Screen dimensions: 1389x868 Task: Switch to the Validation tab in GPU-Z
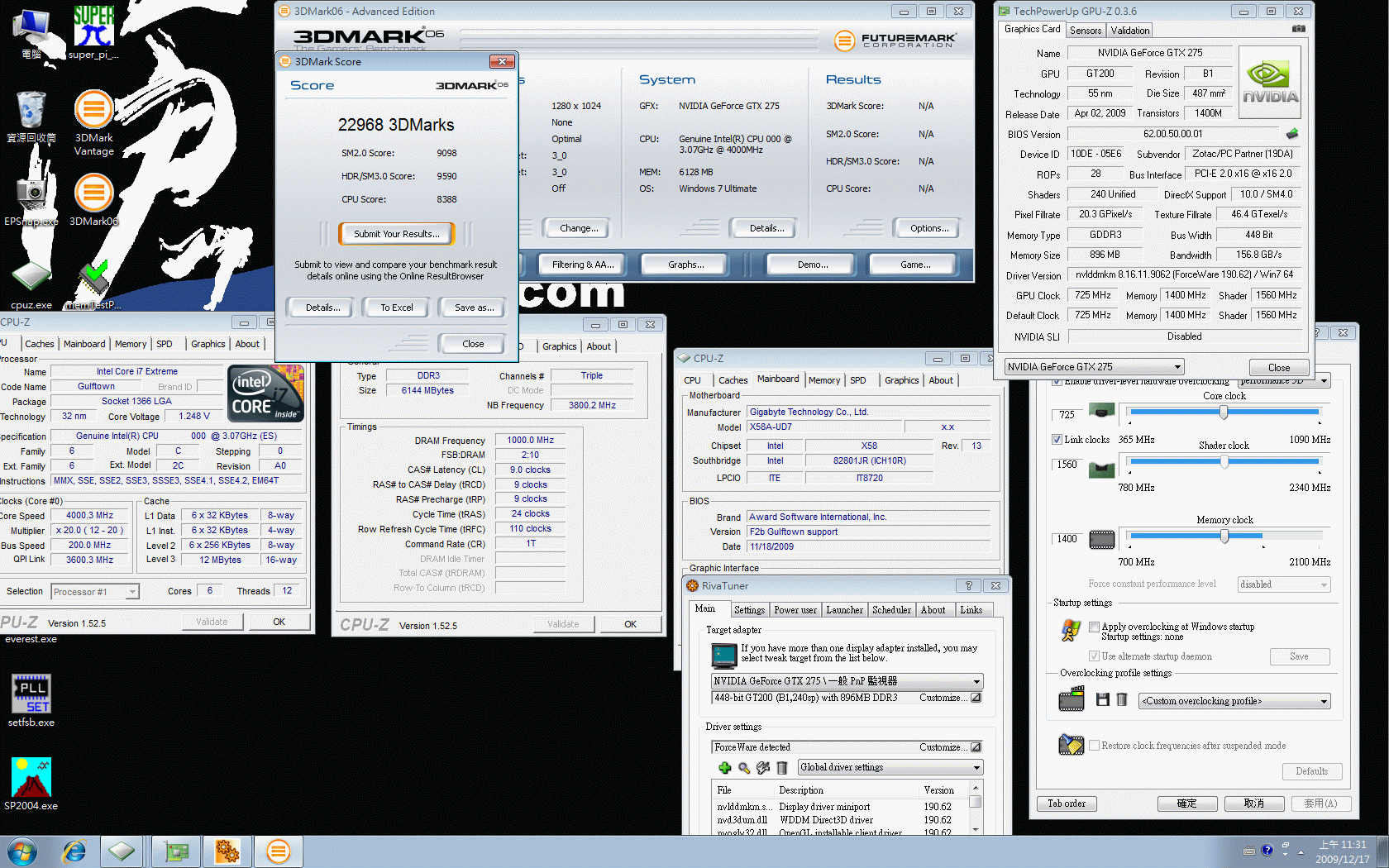pyautogui.click(x=1129, y=31)
